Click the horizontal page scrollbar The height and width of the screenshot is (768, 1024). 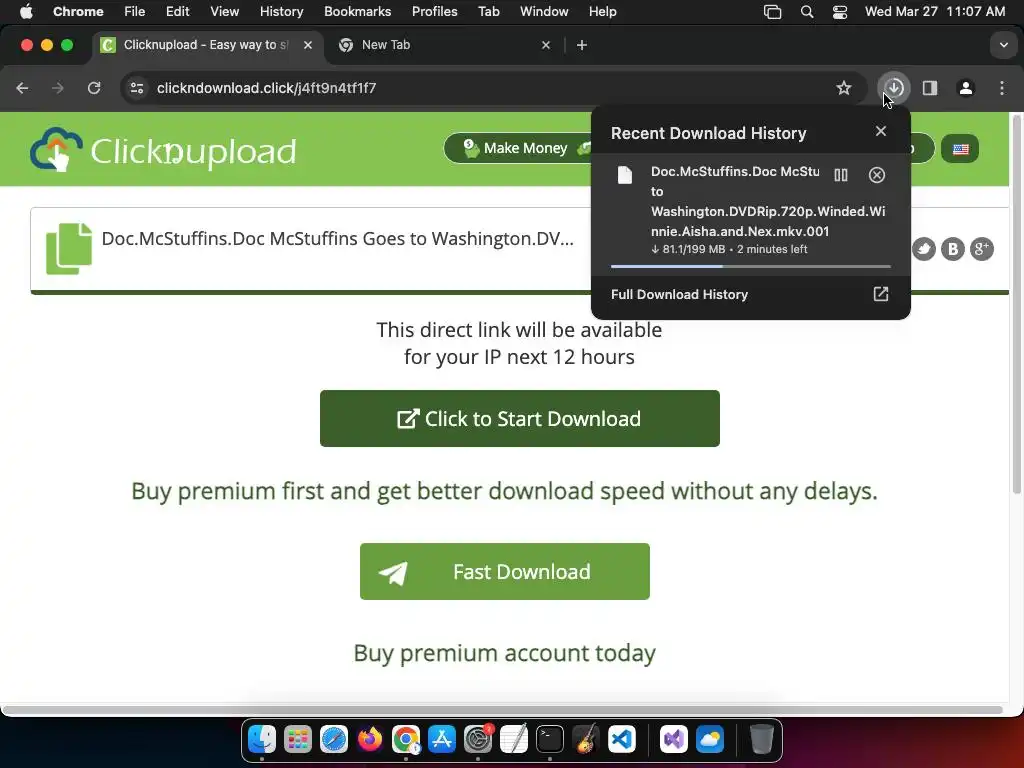coord(502,710)
